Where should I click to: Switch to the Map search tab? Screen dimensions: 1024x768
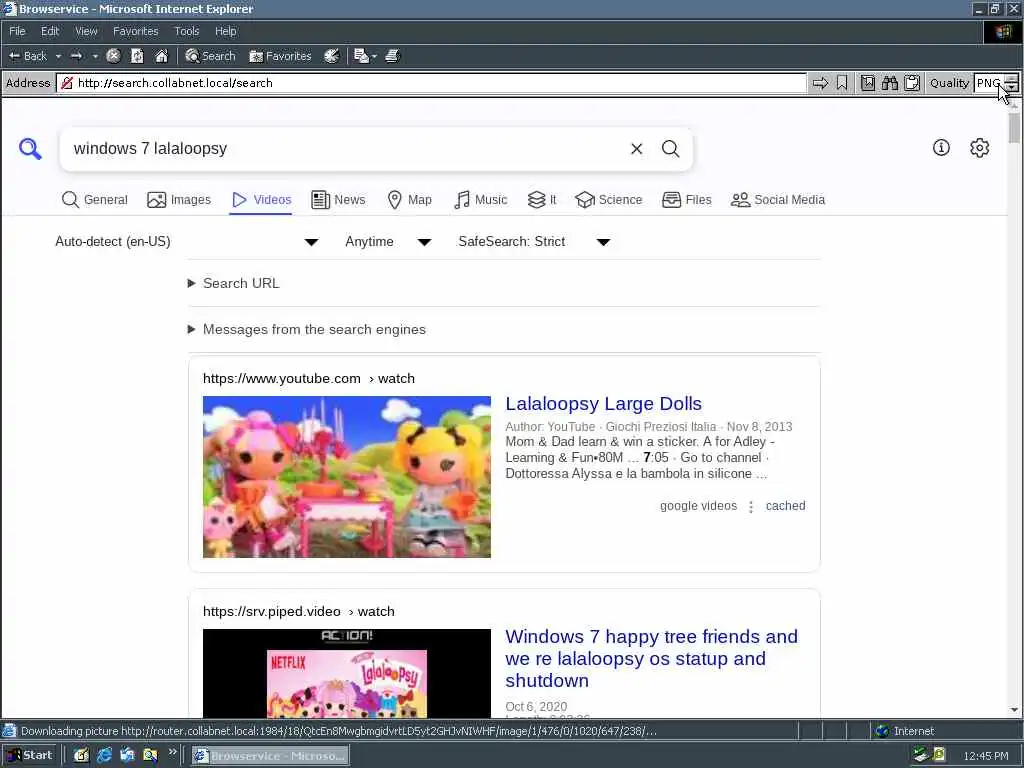[x=409, y=200]
